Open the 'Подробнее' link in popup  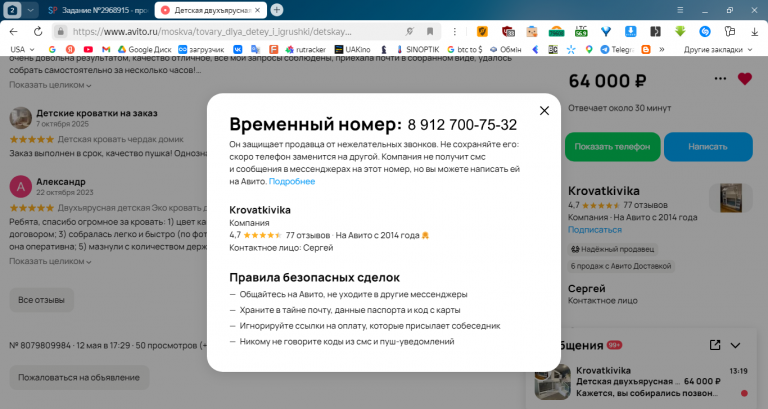click(292, 181)
